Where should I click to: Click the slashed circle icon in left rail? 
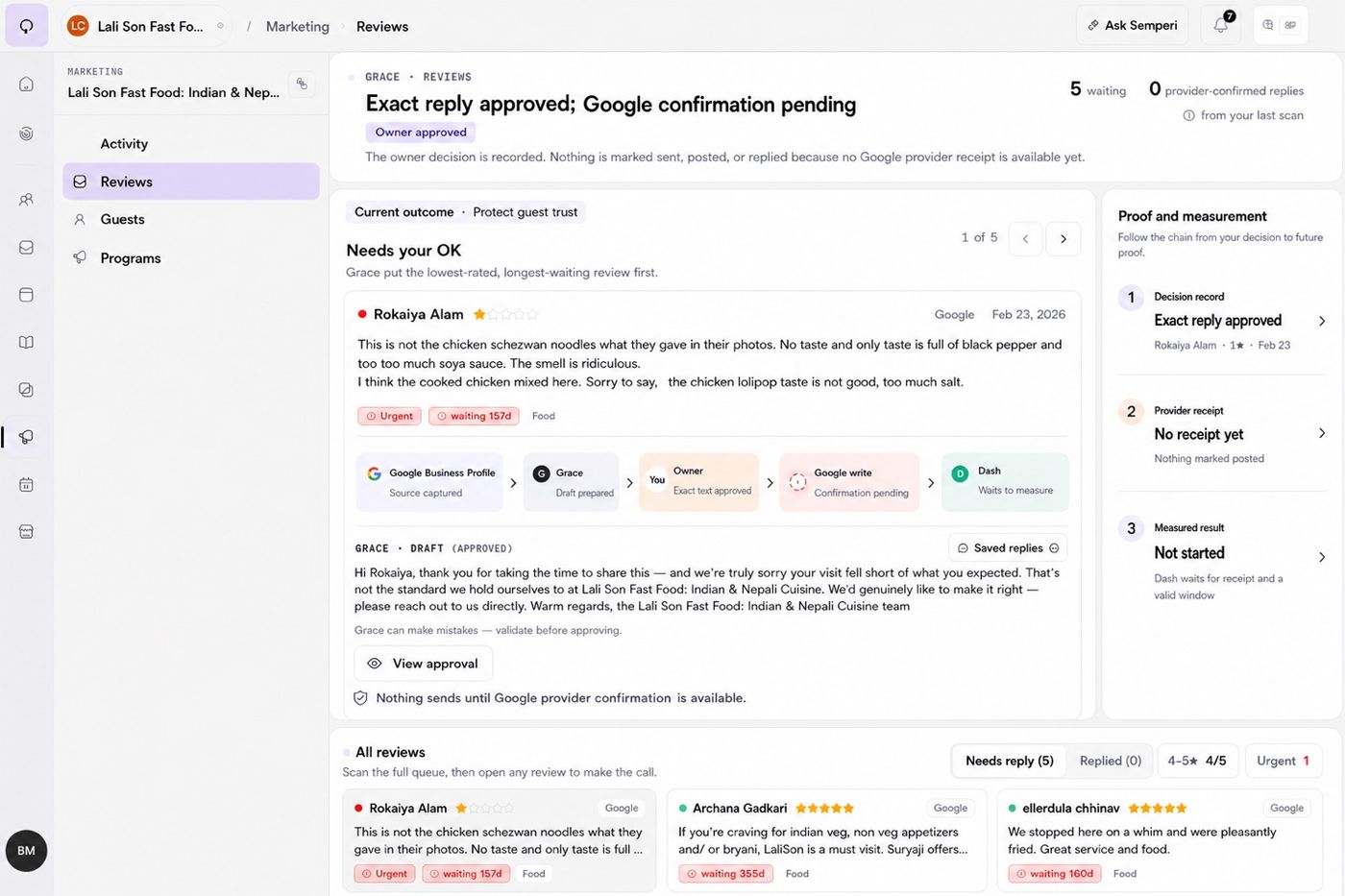point(26,390)
